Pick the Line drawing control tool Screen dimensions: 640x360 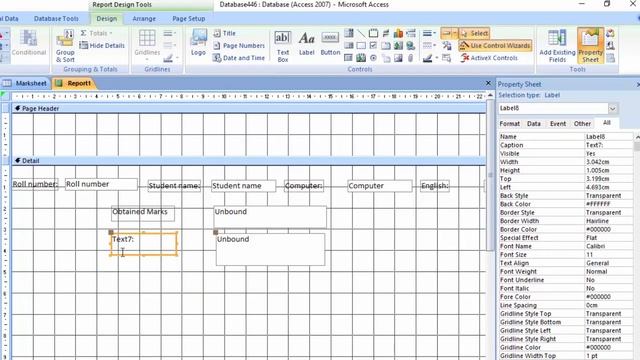click(361, 33)
